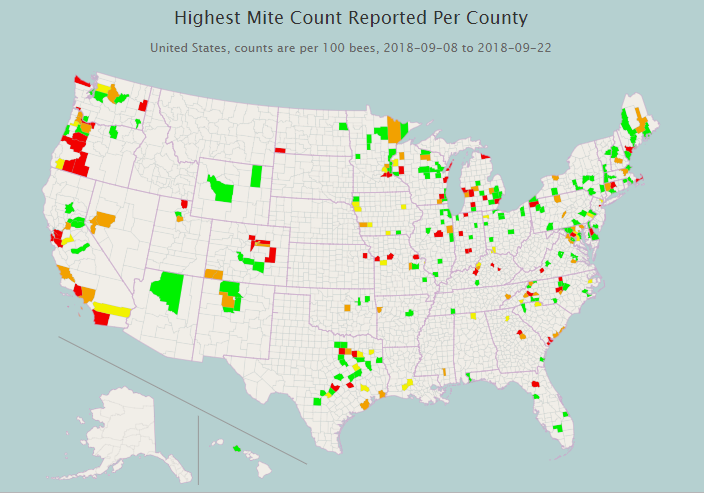Click the green county in central Arkansas
The height and width of the screenshot is (493, 704).
click(x=410, y=313)
